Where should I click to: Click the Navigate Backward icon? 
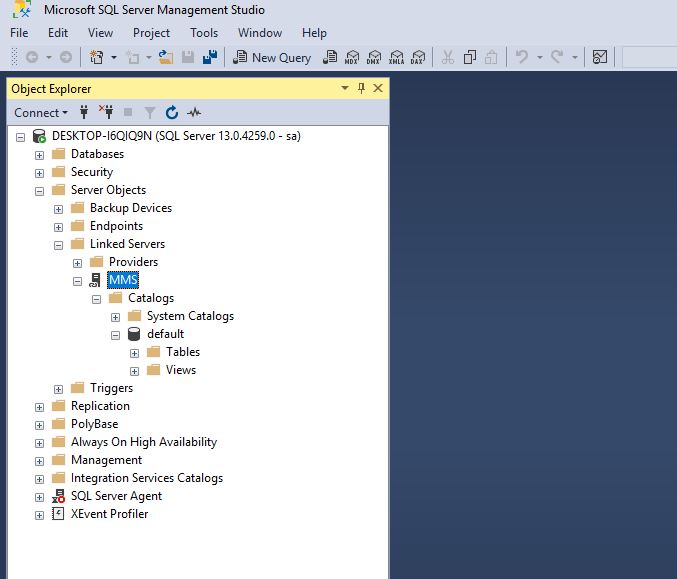tap(32, 57)
